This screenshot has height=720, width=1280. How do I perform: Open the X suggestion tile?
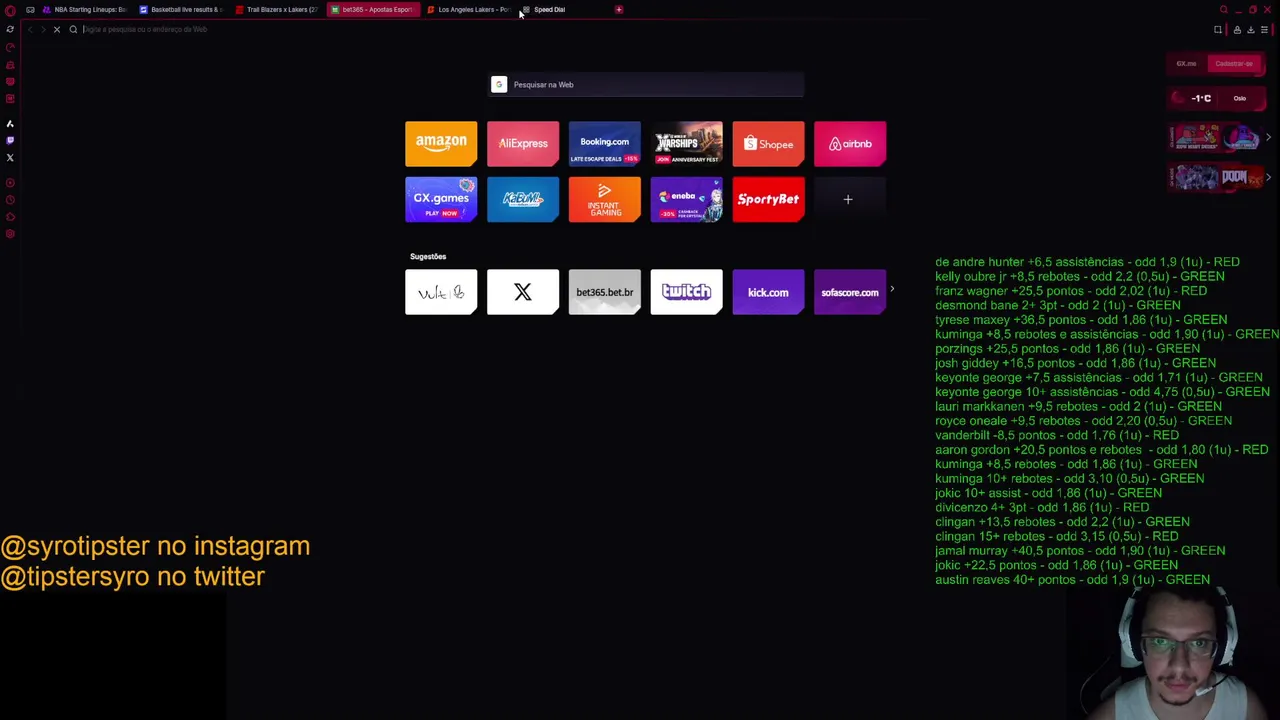tap(523, 292)
